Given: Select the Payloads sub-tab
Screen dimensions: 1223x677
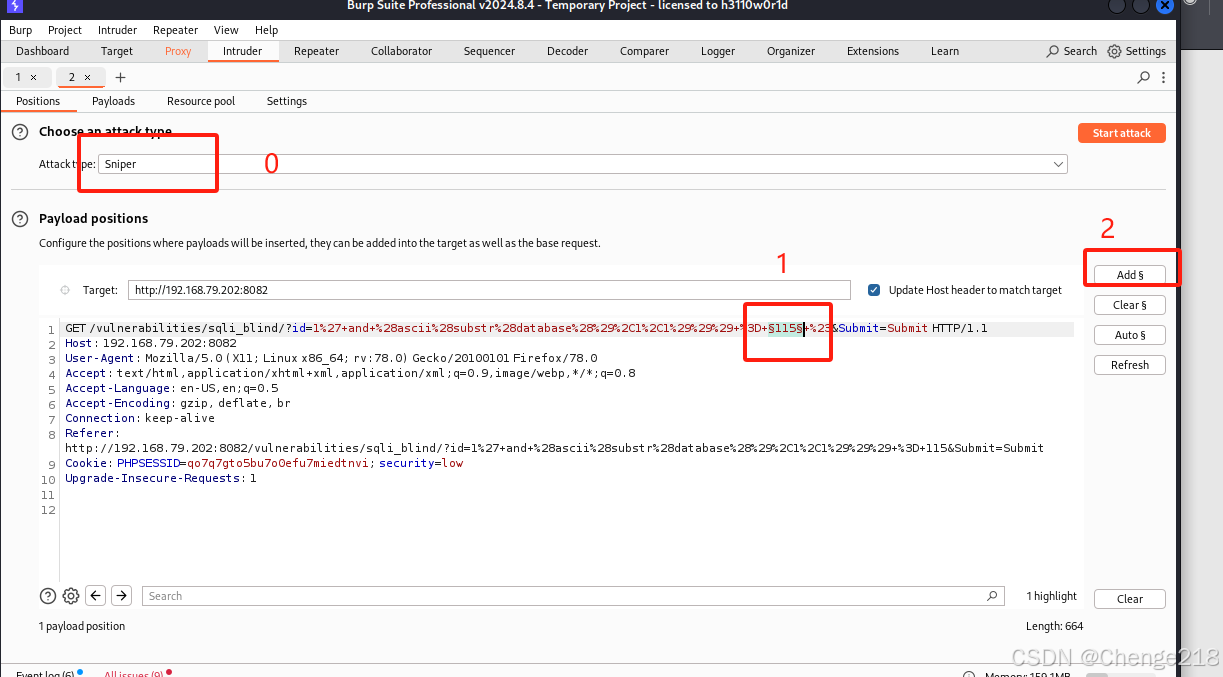Looking at the screenshot, I should pos(113,101).
